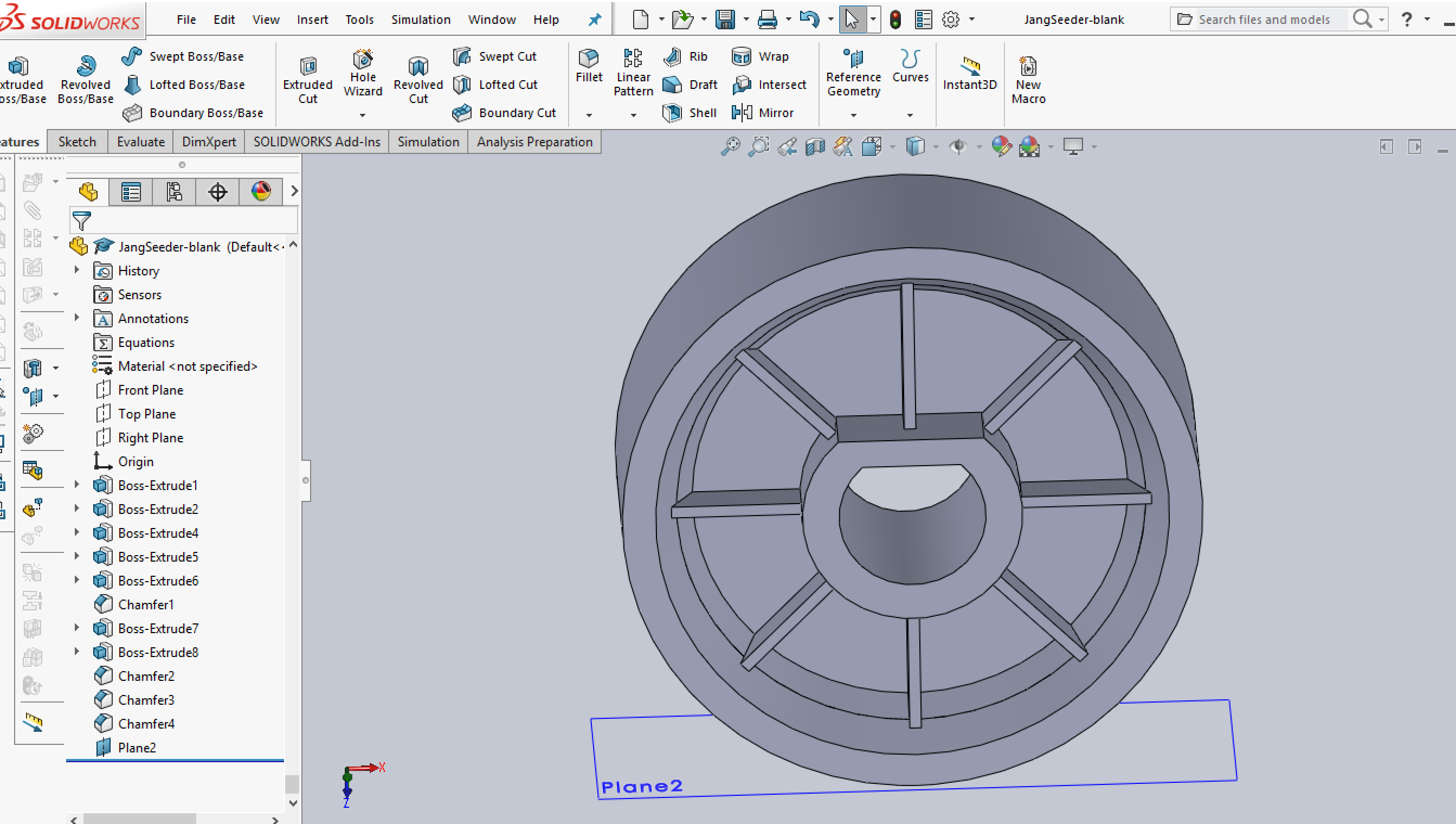Screen dimensions: 1456x824
Task: Open the DimXpertManager crosshair tab
Action: pyautogui.click(x=217, y=192)
